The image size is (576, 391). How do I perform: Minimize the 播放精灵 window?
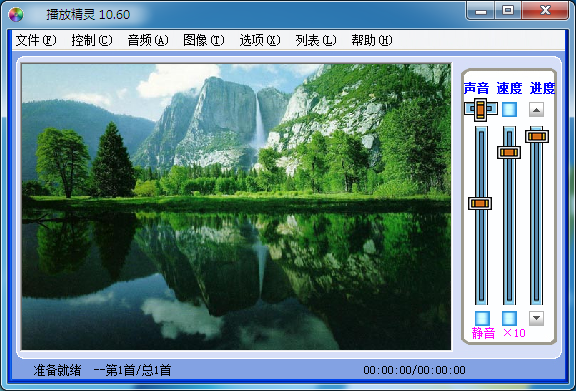coord(480,11)
